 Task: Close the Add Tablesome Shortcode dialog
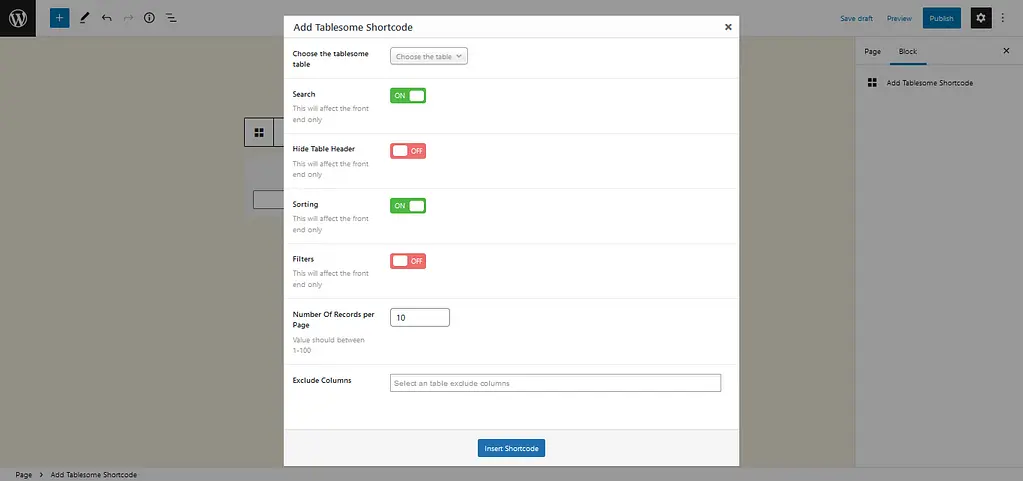728,27
